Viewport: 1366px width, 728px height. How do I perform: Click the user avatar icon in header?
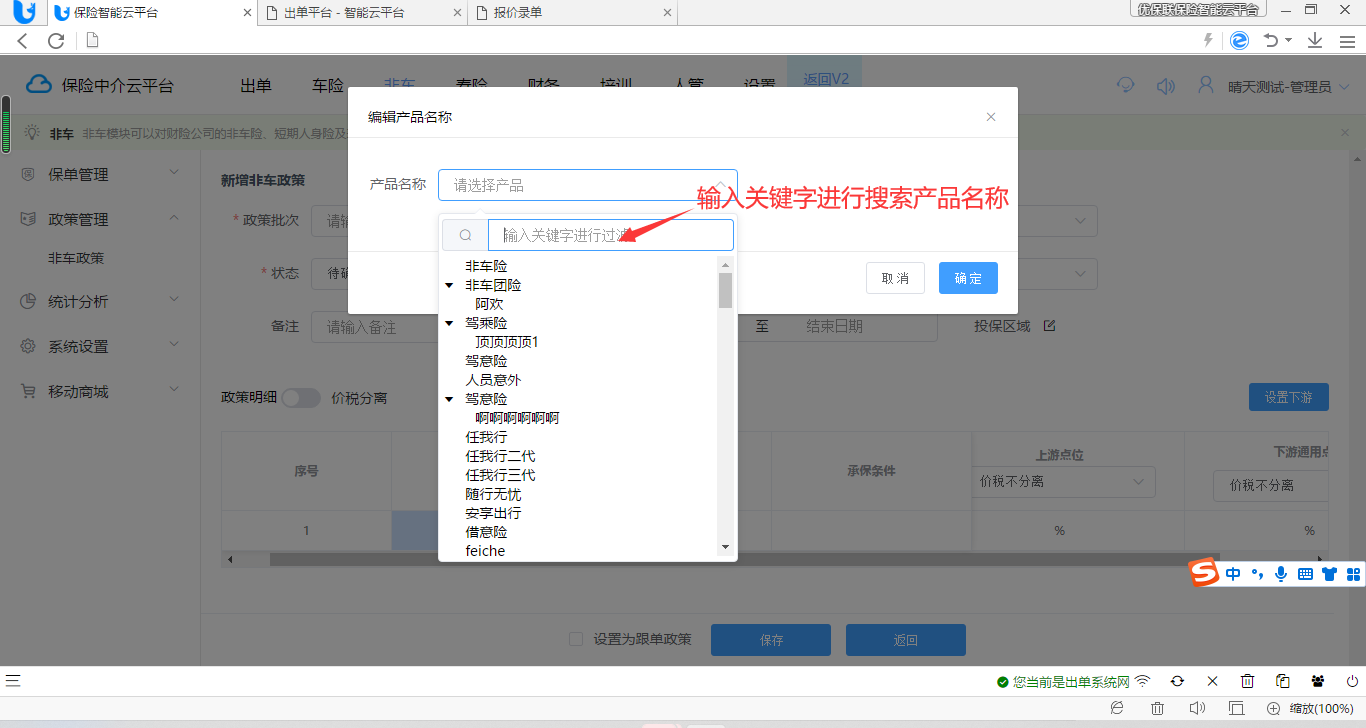[1206, 85]
